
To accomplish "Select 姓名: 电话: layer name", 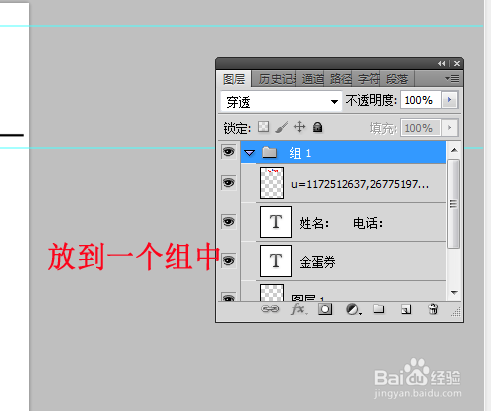I will (x=341, y=223).
